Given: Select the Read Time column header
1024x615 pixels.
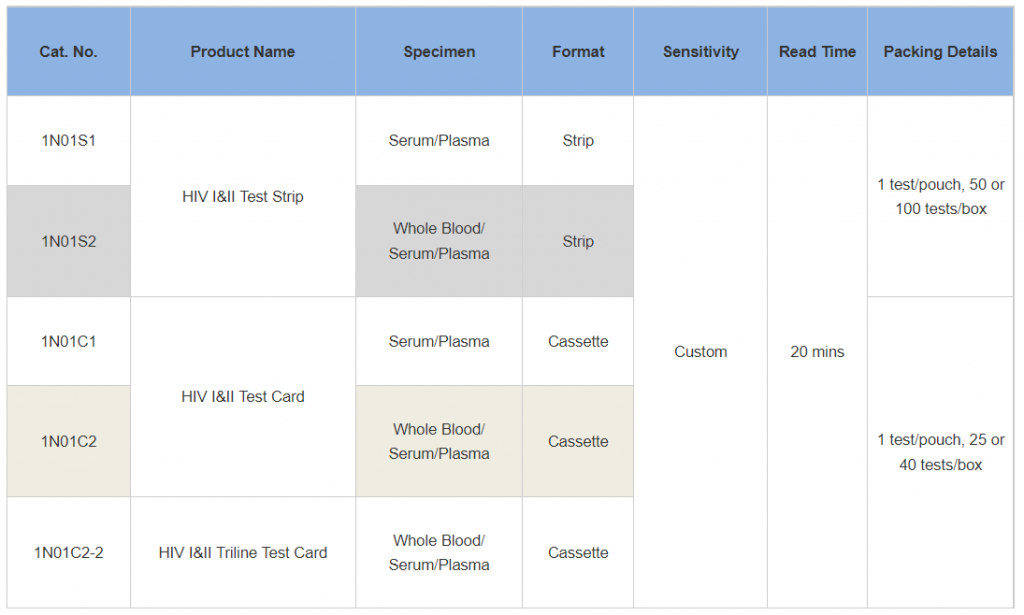Looking at the screenshot, I should (817, 52).
